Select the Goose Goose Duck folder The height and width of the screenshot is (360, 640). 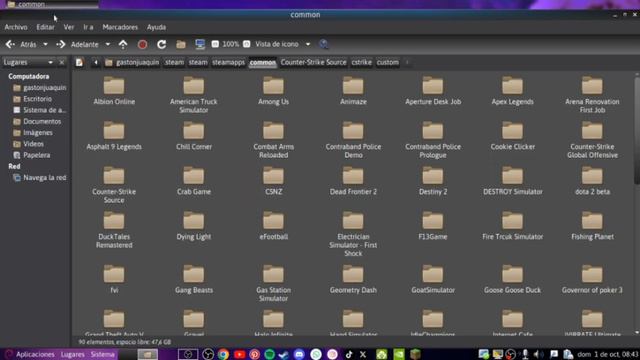coord(512,279)
